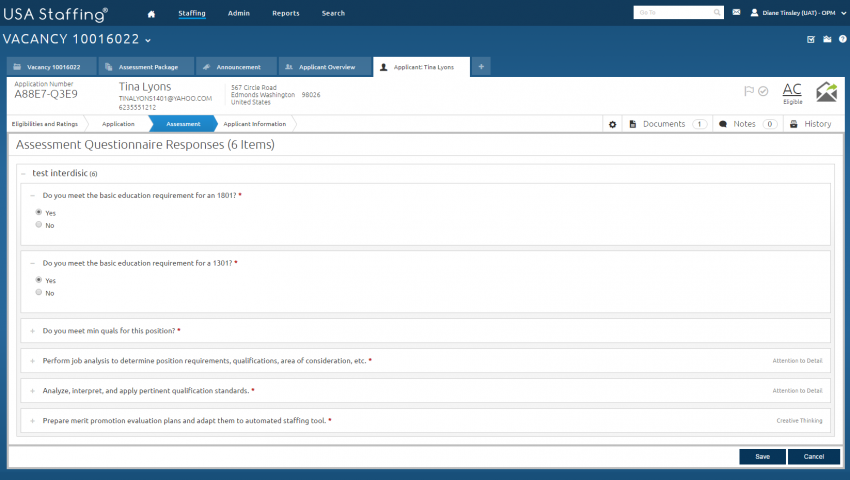Select No for 1301 education requirement
Viewport: 850px width, 480px height.
pyautogui.click(x=38, y=292)
